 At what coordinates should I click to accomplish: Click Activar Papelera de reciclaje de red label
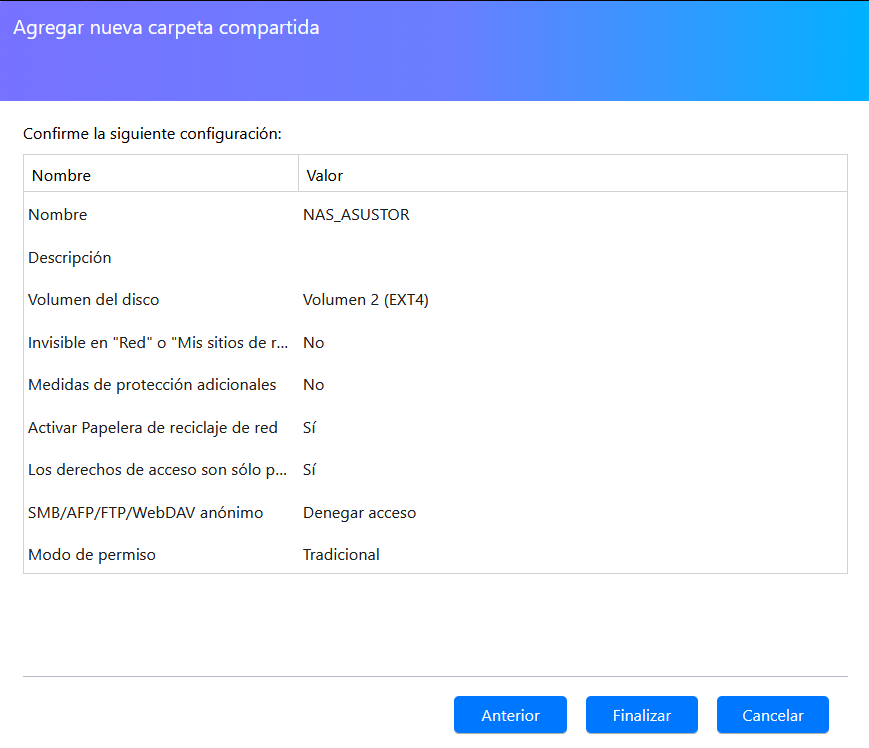tap(152, 428)
